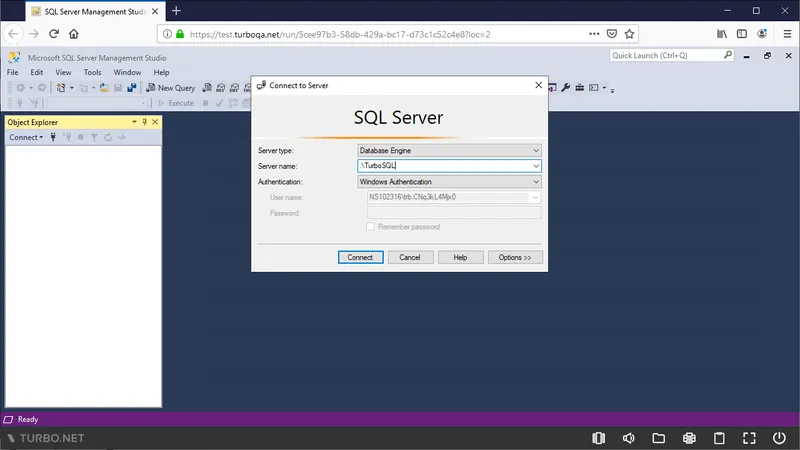Open the Server name dropdown arrow
Viewport: 800px width, 450px height.
[x=536, y=166]
